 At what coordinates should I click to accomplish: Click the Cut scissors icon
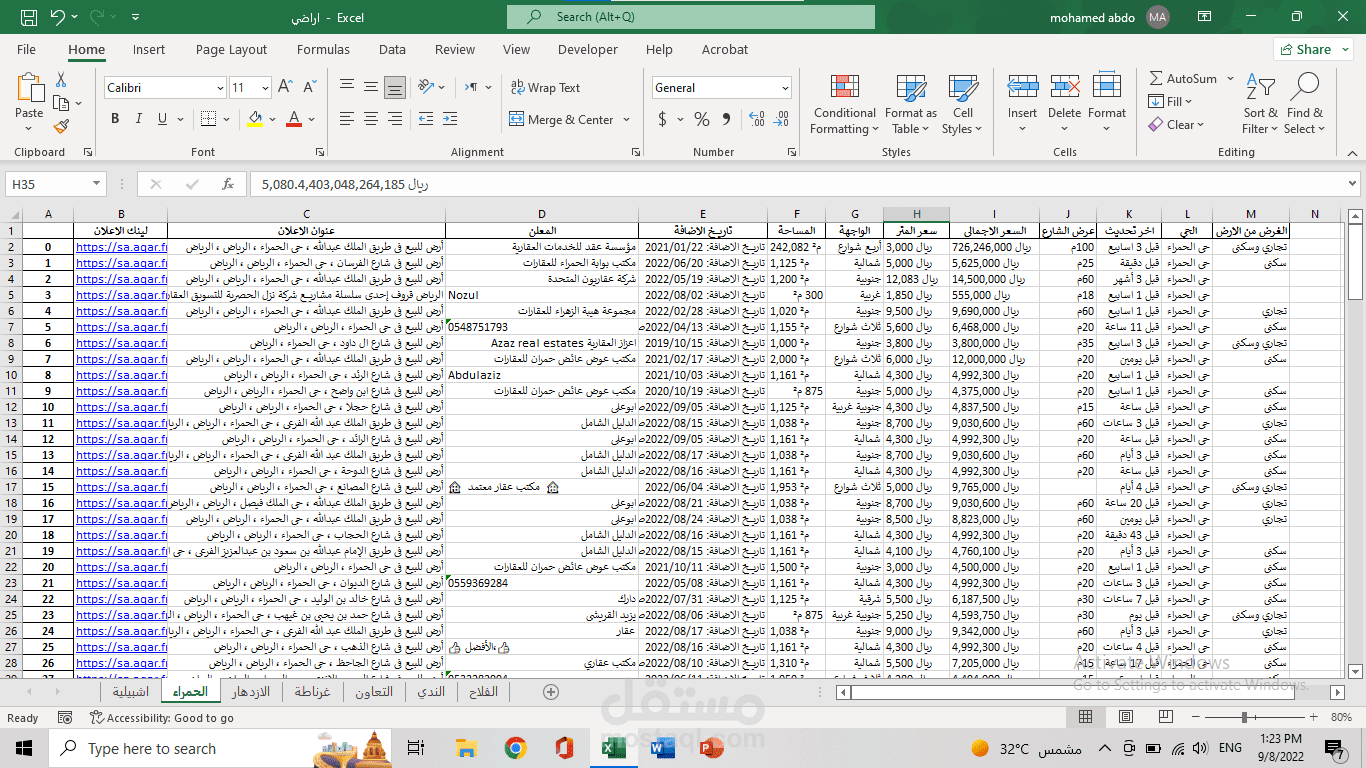[61, 80]
